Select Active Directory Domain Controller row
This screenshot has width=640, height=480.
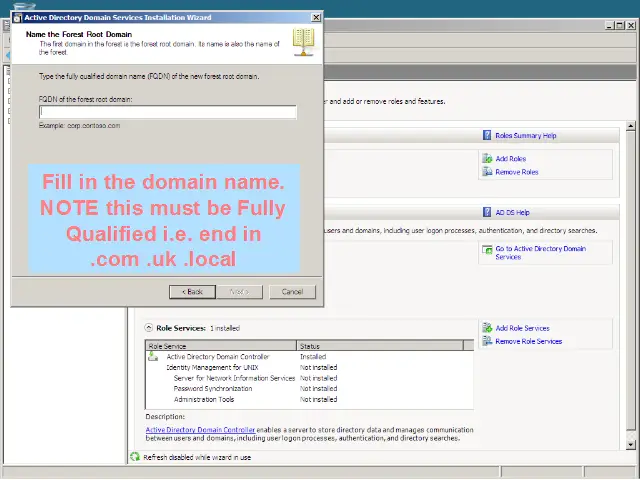tap(309, 357)
